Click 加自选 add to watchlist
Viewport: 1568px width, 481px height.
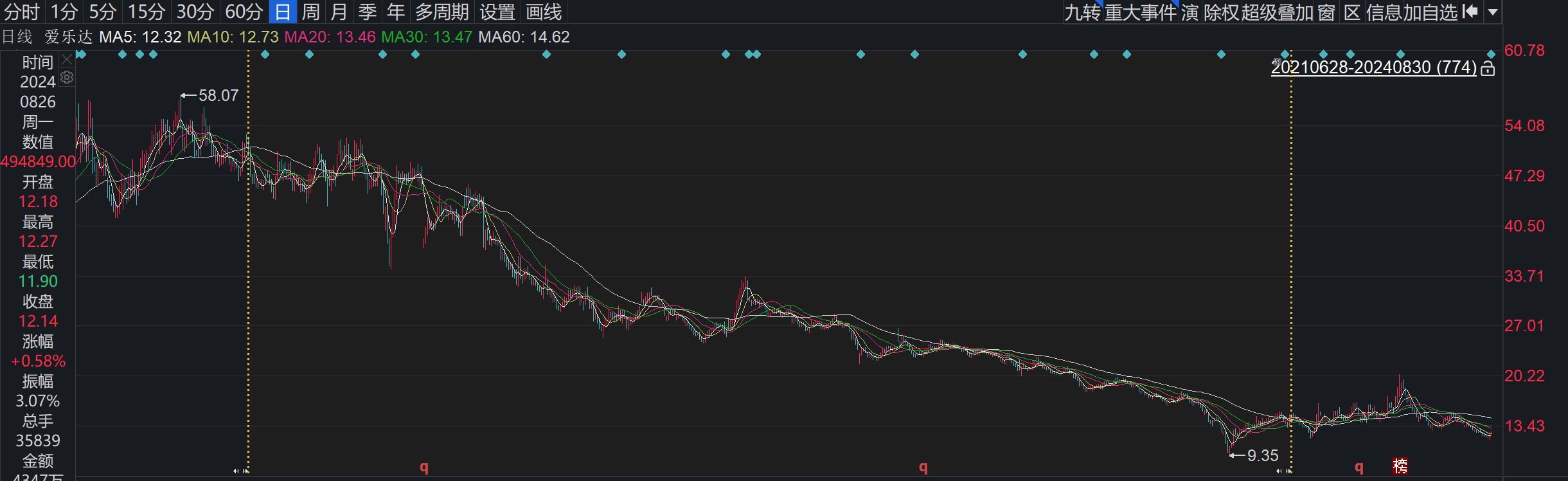[x=1430, y=12]
